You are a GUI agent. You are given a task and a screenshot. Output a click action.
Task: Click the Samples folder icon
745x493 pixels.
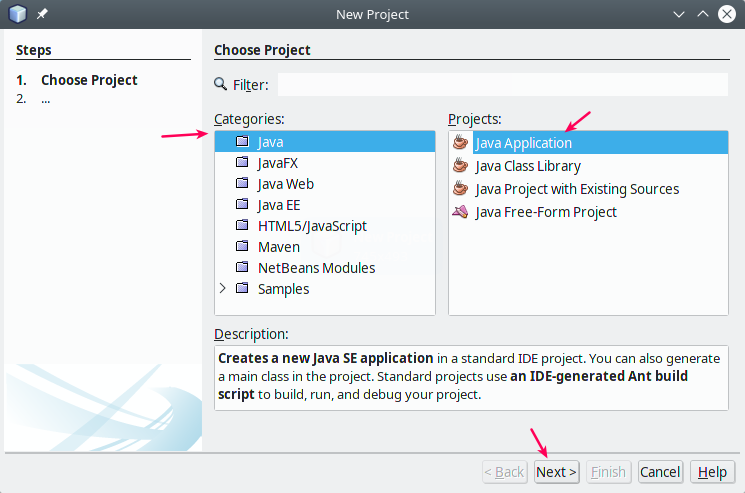point(242,288)
